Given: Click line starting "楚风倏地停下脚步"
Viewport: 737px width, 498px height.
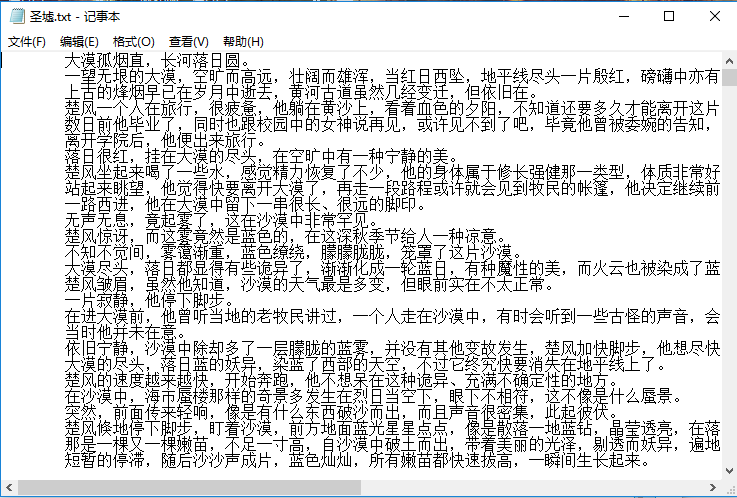Looking at the screenshot, I should pos(392,428).
